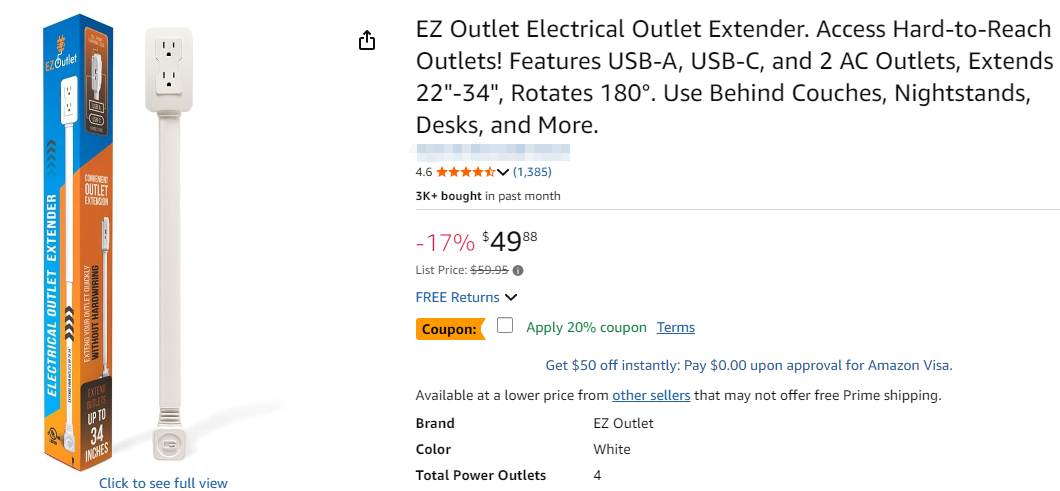Click the "Click to see full view" link
Viewport: 1060px width, 491px height.
pos(163,483)
